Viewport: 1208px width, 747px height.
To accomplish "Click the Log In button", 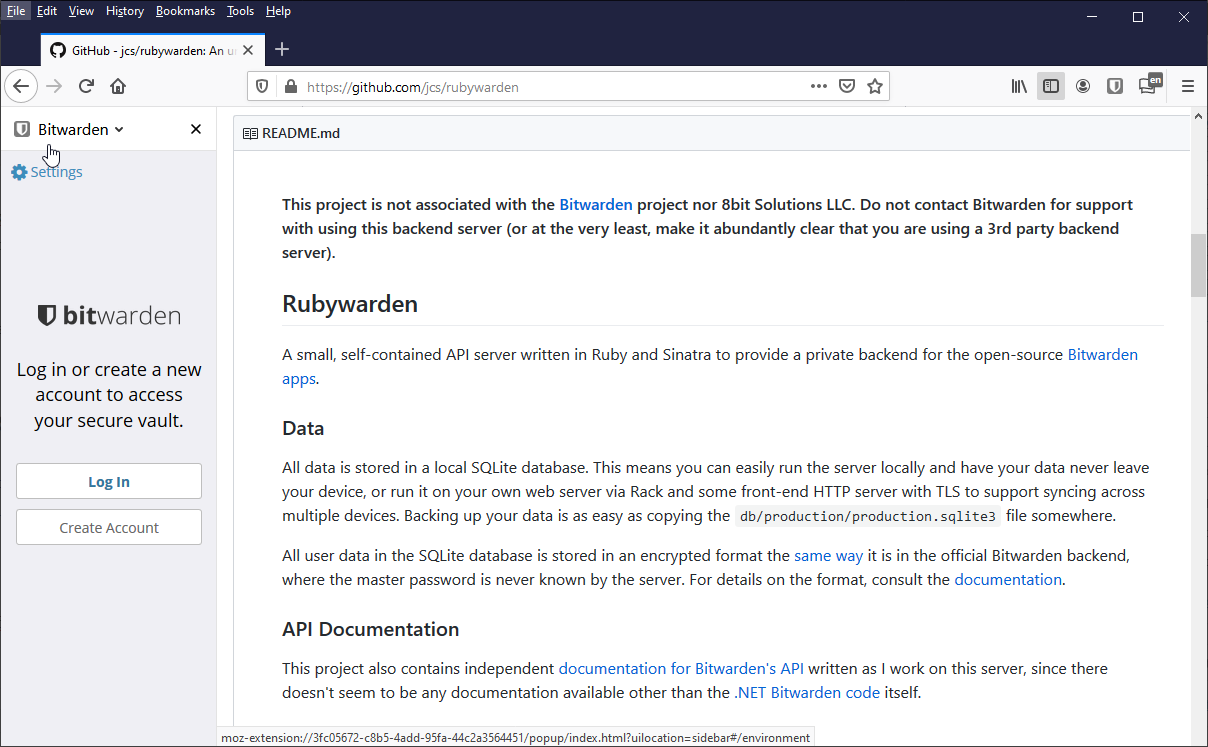I will [109, 481].
